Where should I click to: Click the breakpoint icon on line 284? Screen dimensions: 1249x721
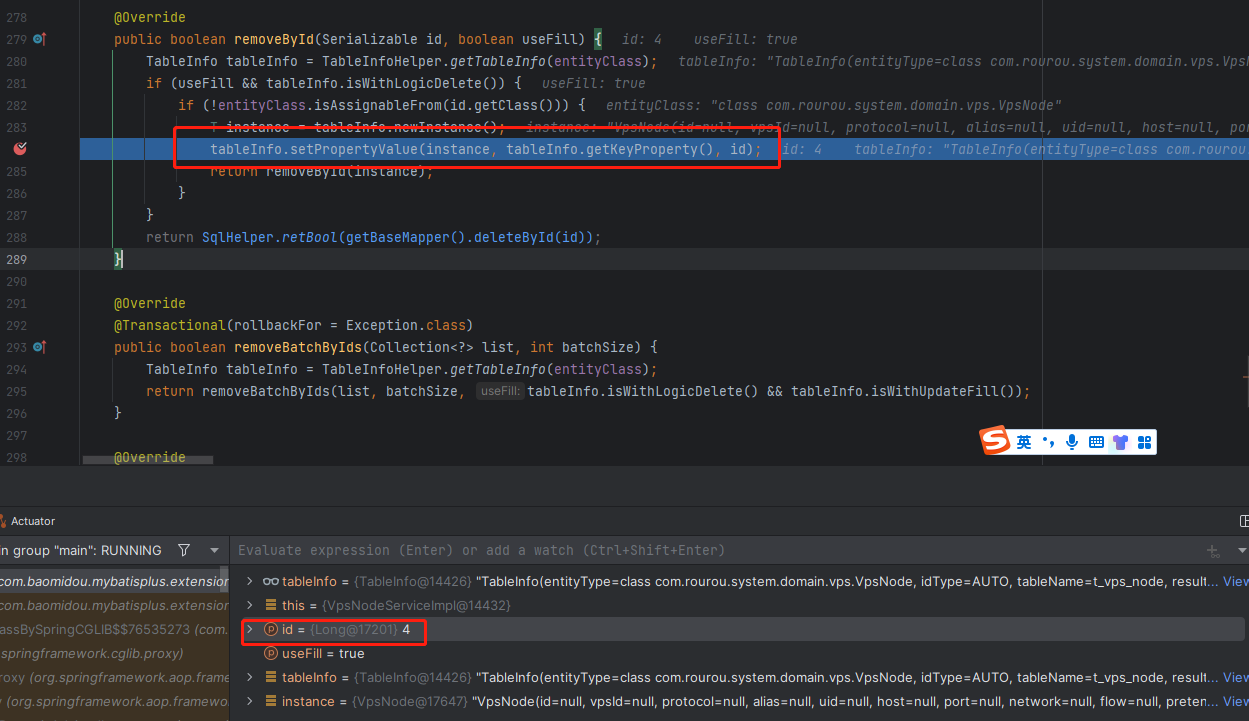20,149
